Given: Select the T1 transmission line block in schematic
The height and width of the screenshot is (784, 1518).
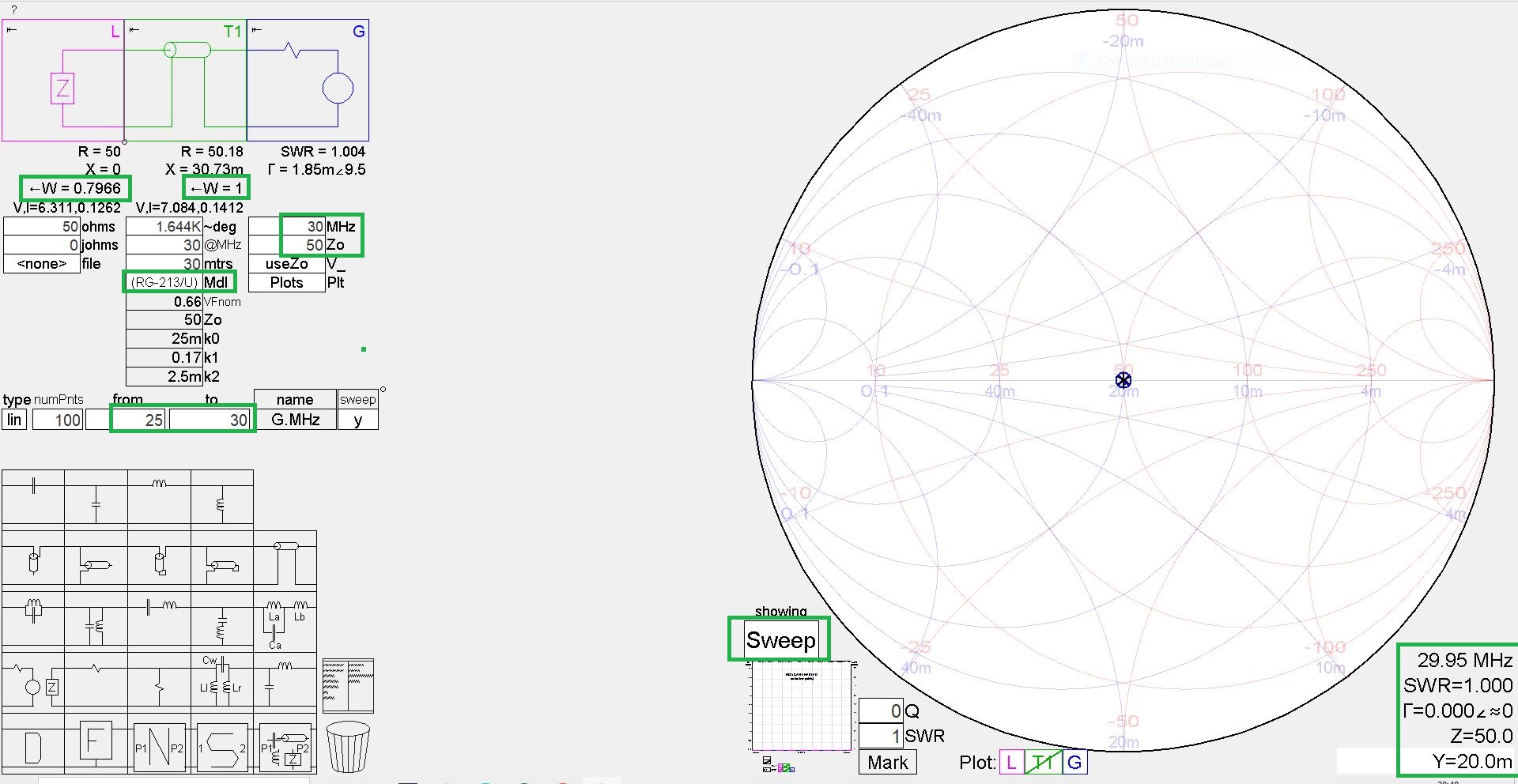Looking at the screenshot, I should (186, 80).
